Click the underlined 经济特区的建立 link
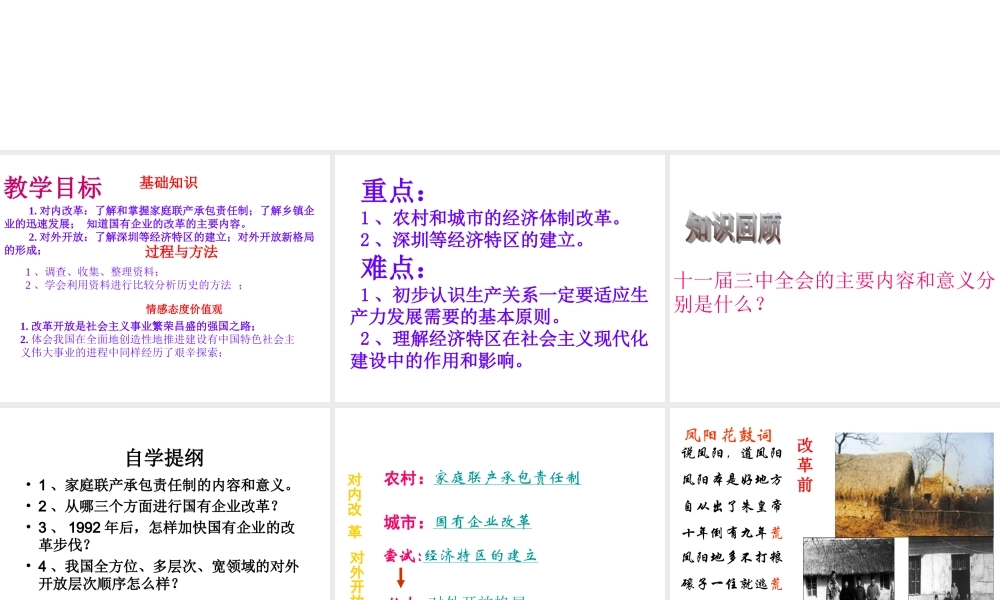Screen dimensions: 1000x600 click(x=480, y=555)
